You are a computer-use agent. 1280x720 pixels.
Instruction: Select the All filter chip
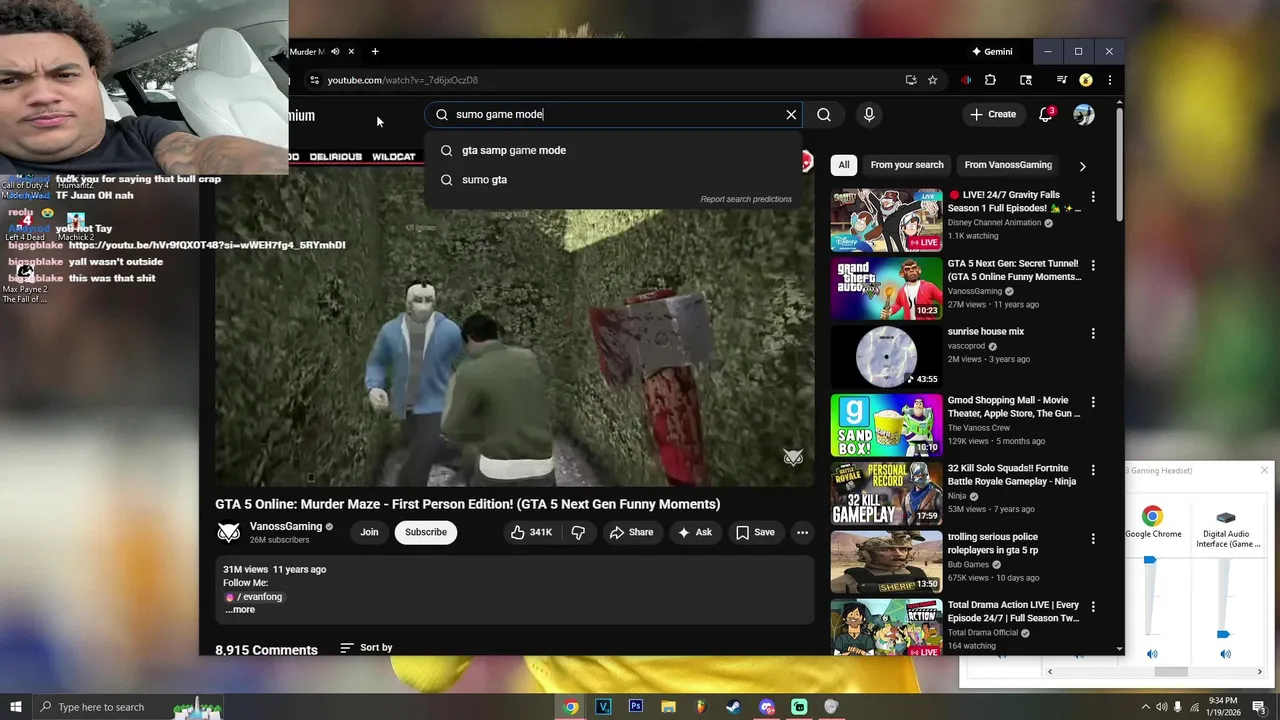pos(844,165)
